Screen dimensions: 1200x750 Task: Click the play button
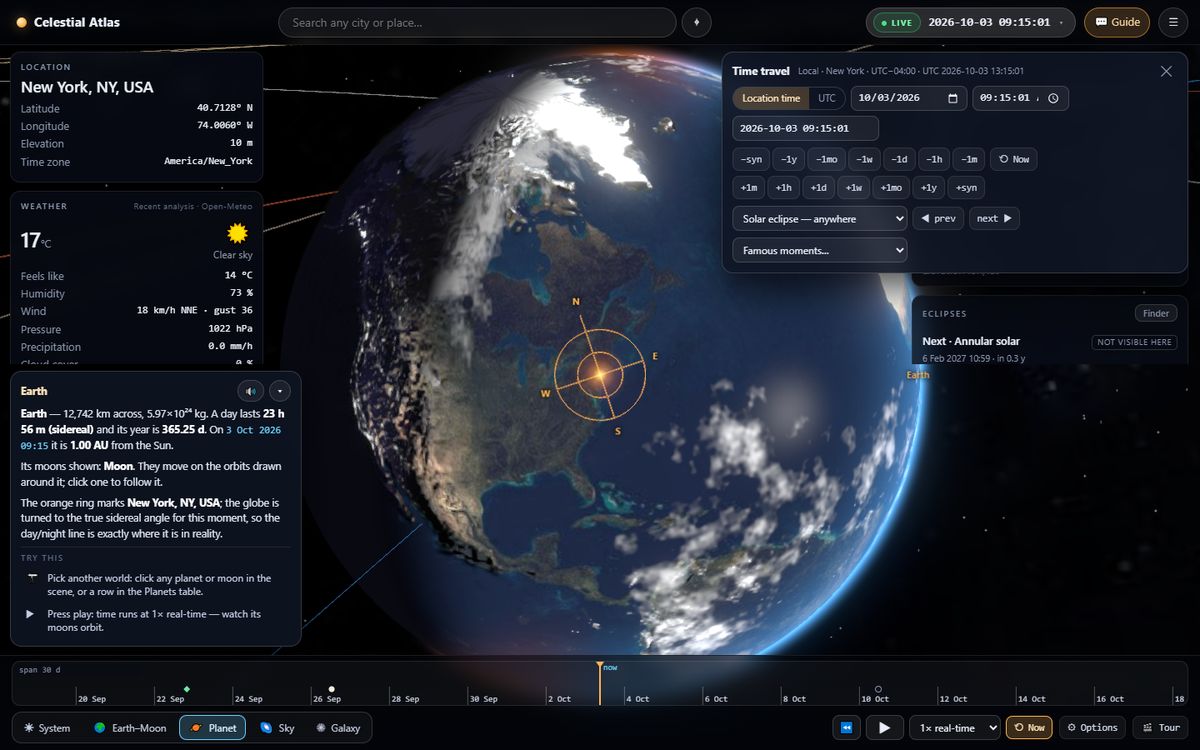click(884, 727)
